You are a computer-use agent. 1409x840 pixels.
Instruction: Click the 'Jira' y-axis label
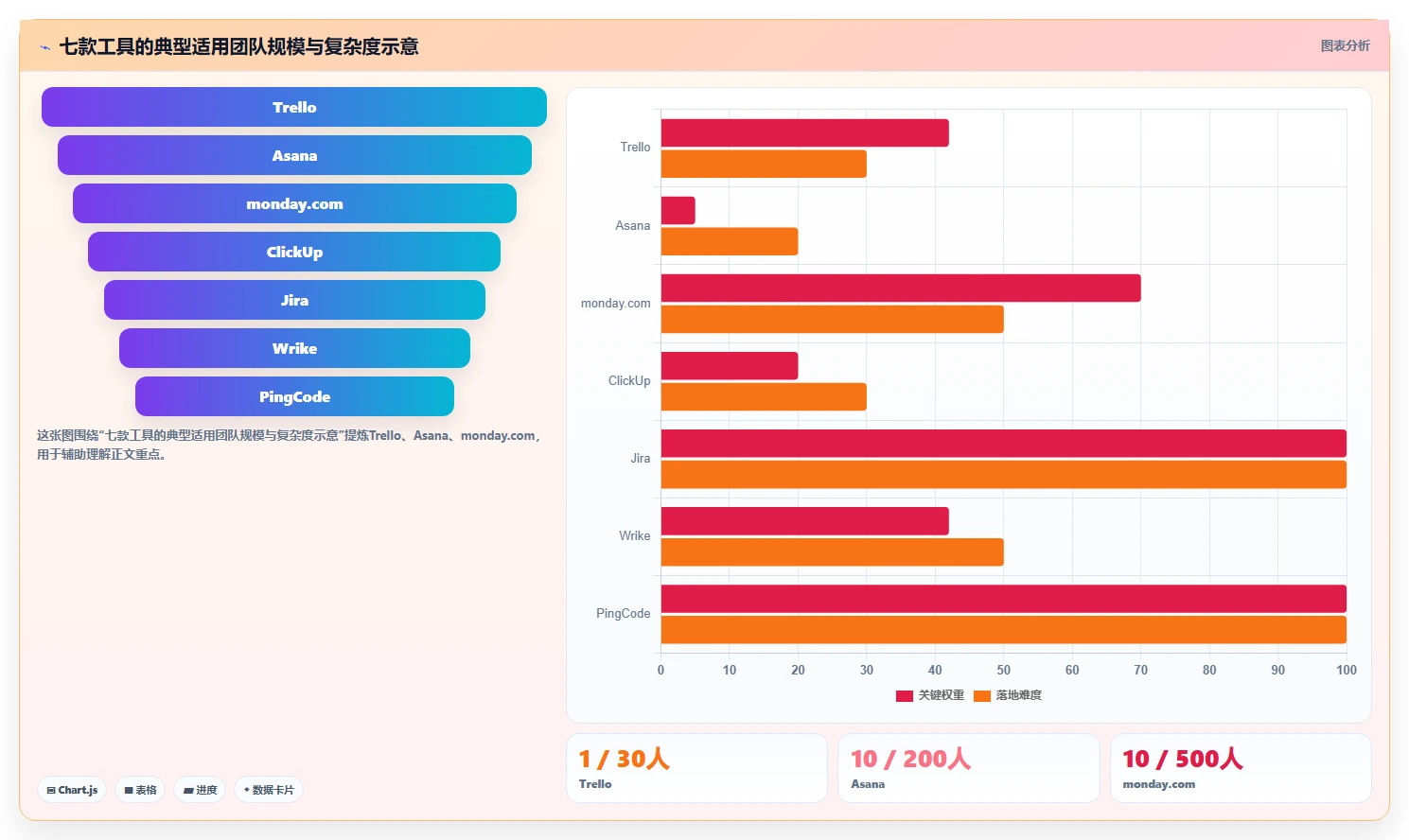click(641, 459)
